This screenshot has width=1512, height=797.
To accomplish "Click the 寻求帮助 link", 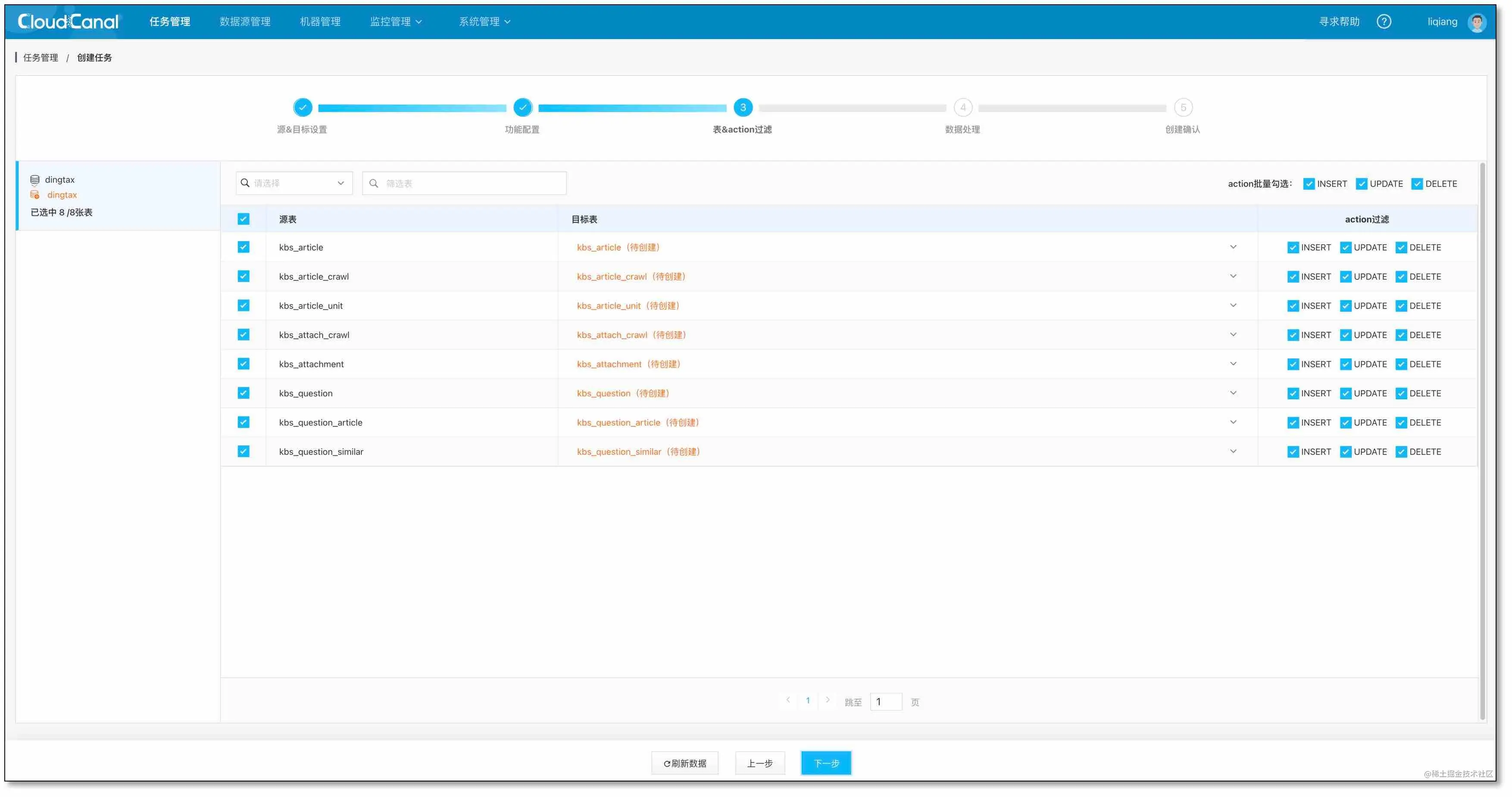I will [x=1339, y=22].
